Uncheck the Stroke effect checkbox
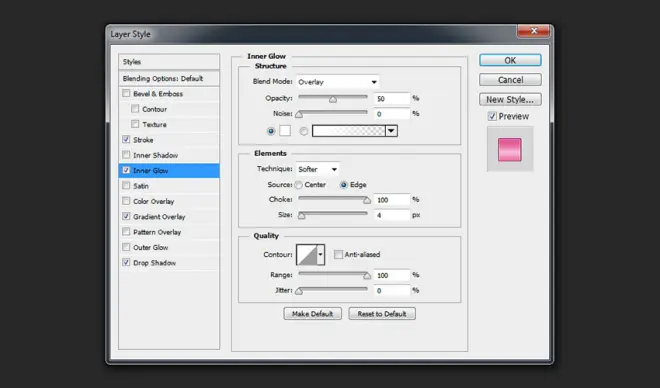 (126, 139)
